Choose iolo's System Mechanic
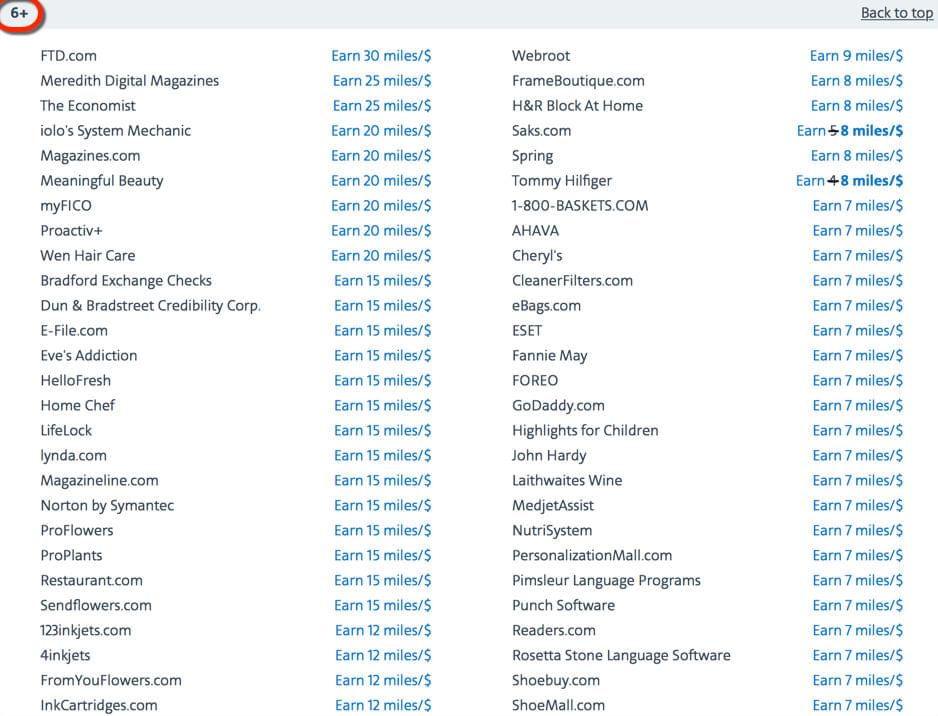Screen dimensions: 938x716 [x=115, y=131]
